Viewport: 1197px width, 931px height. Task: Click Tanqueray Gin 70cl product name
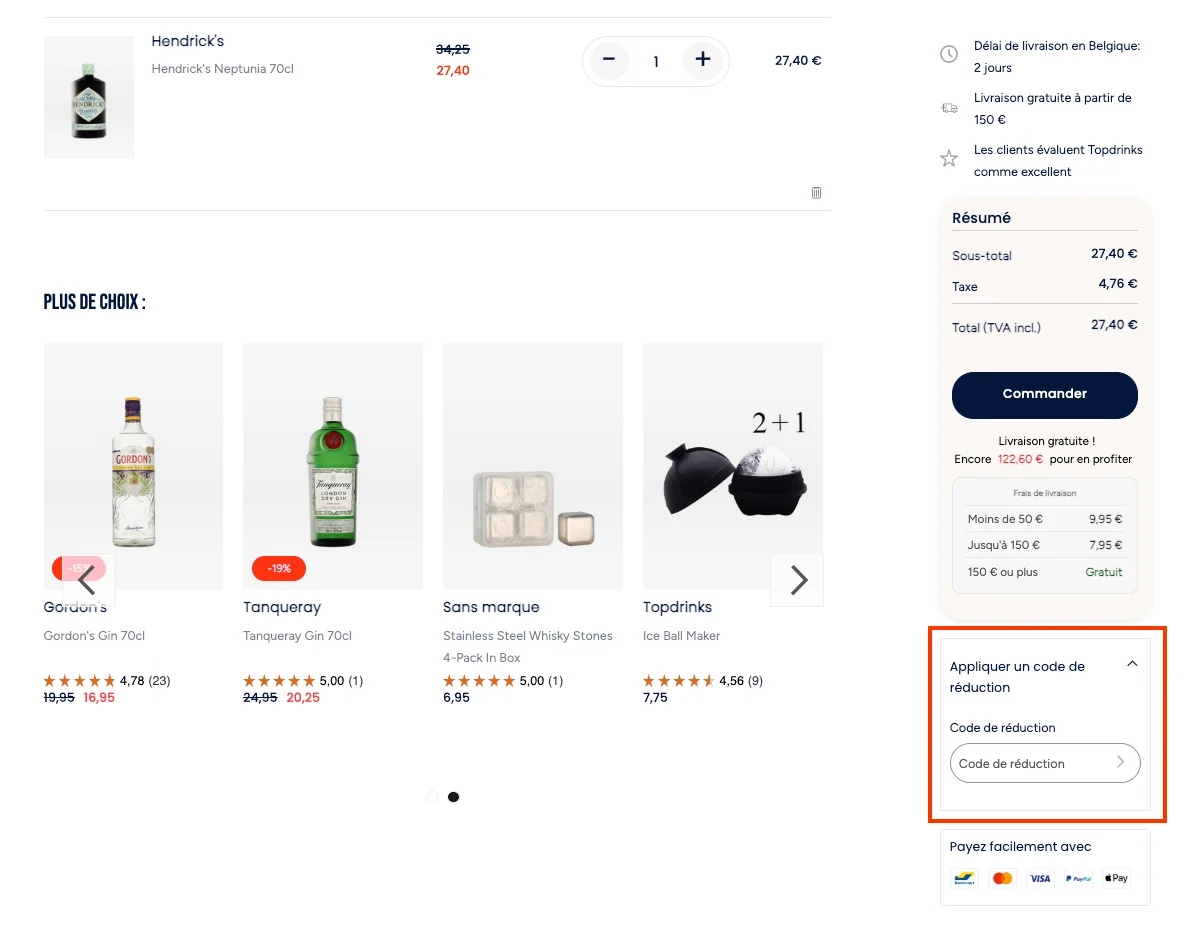point(297,636)
